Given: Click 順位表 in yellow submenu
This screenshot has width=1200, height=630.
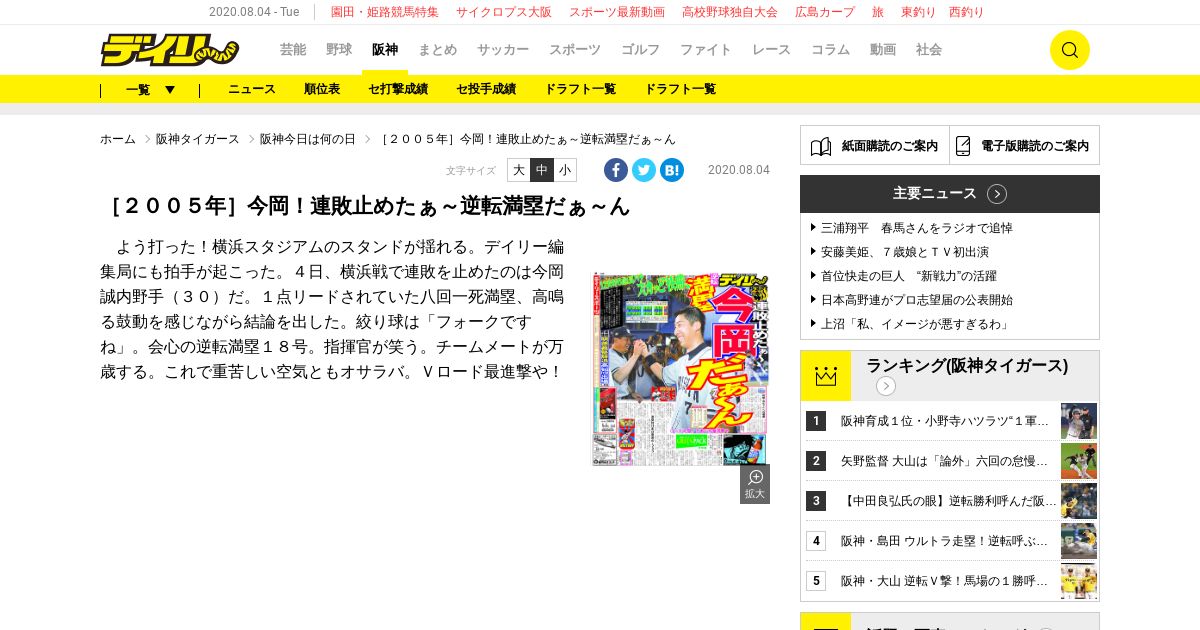Looking at the screenshot, I should pyautogui.click(x=322, y=89).
